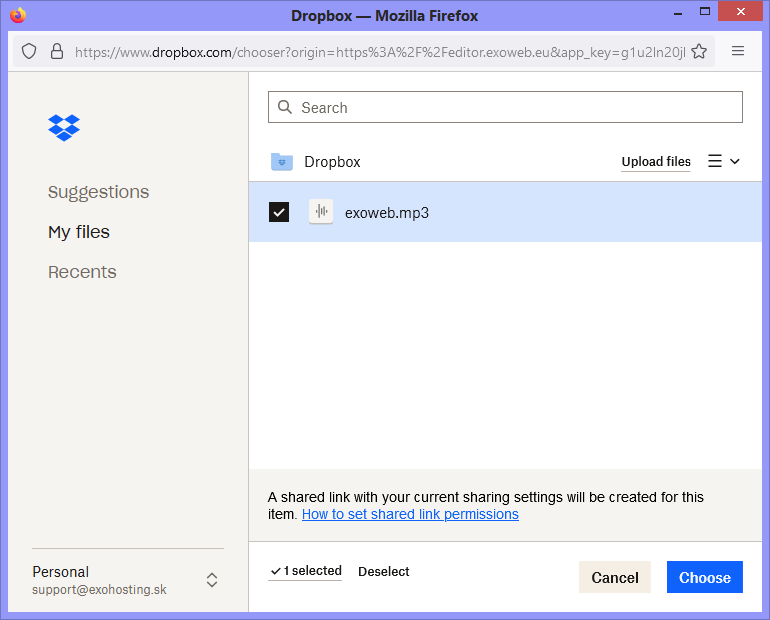Click the support@exohosting.sk account email
Viewport: 770px width, 620px height.
coord(99,589)
